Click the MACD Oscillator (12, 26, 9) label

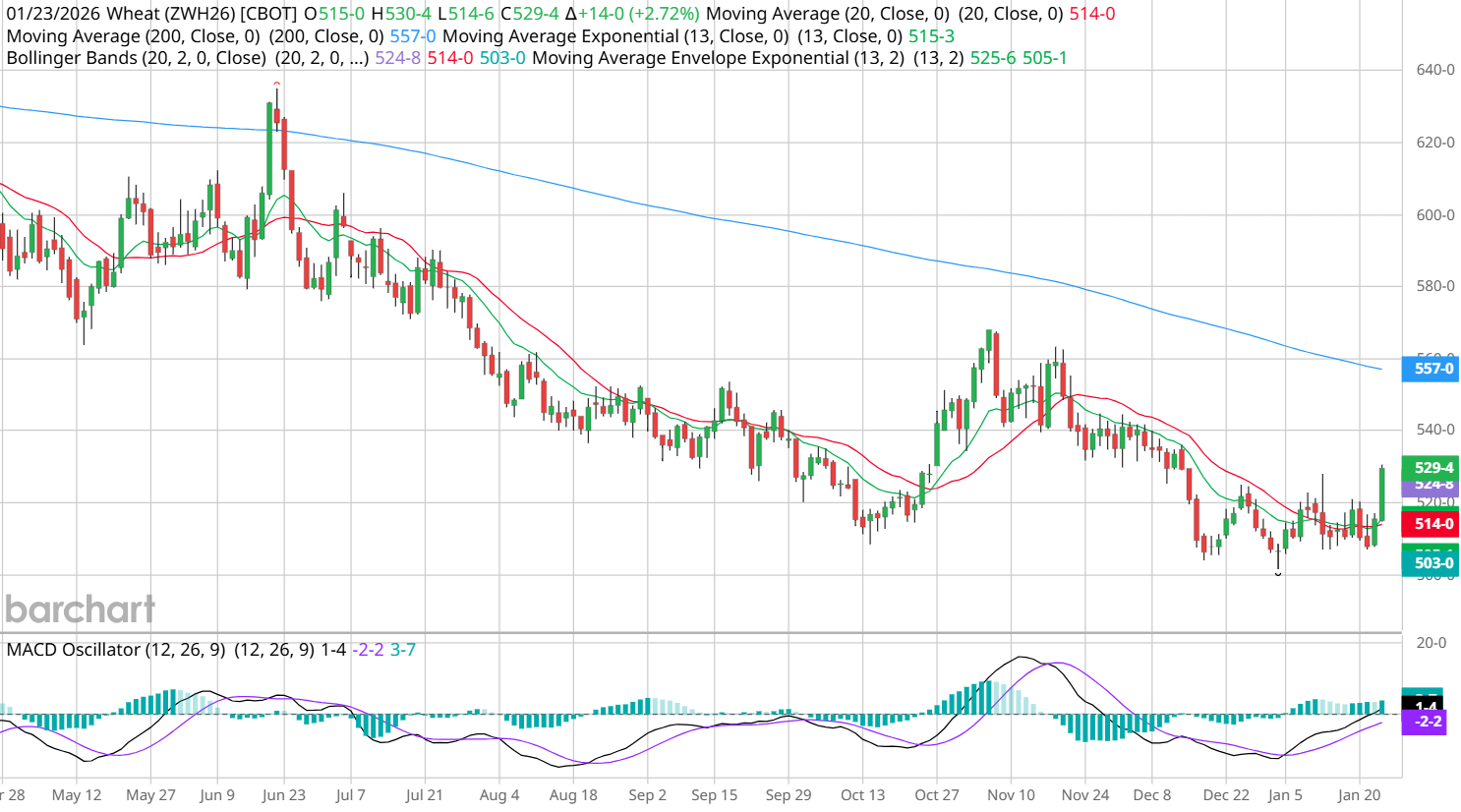tap(115, 650)
